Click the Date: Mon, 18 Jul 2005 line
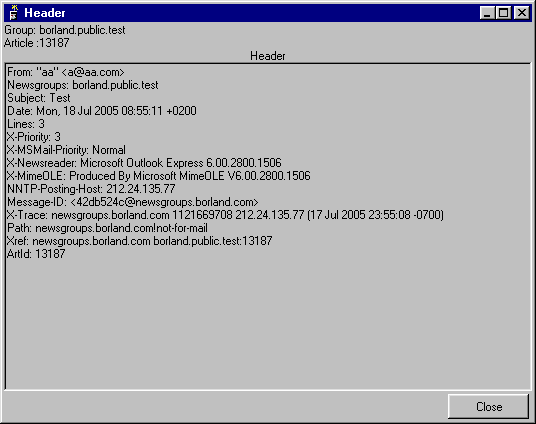This screenshot has width=536, height=424. (102, 111)
